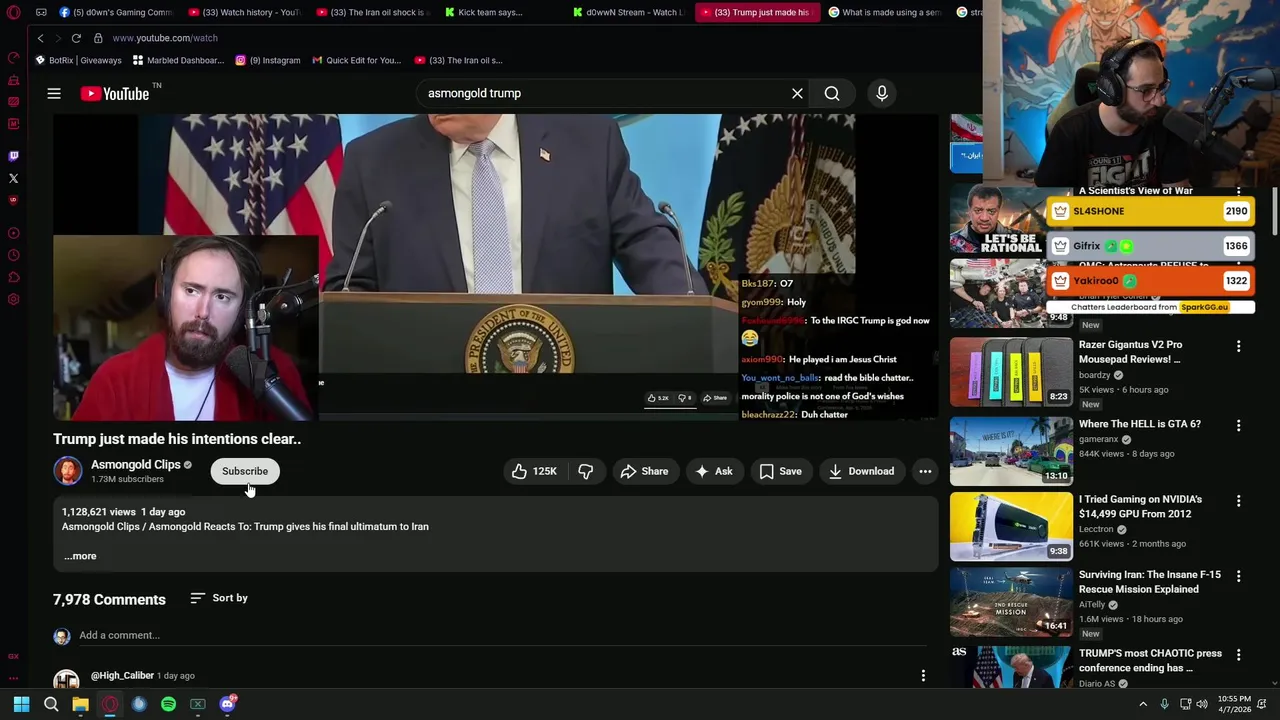
Task: Click the browser address bar URL
Action: 165,38
